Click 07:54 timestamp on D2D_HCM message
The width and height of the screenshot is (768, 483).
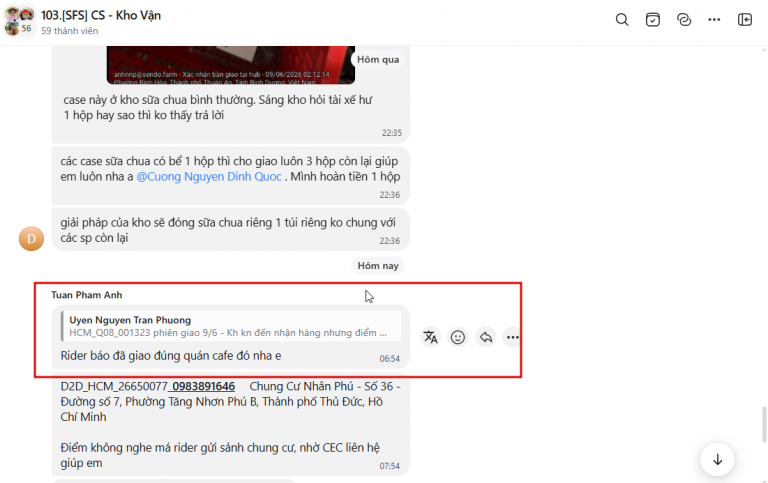(389, 466)
